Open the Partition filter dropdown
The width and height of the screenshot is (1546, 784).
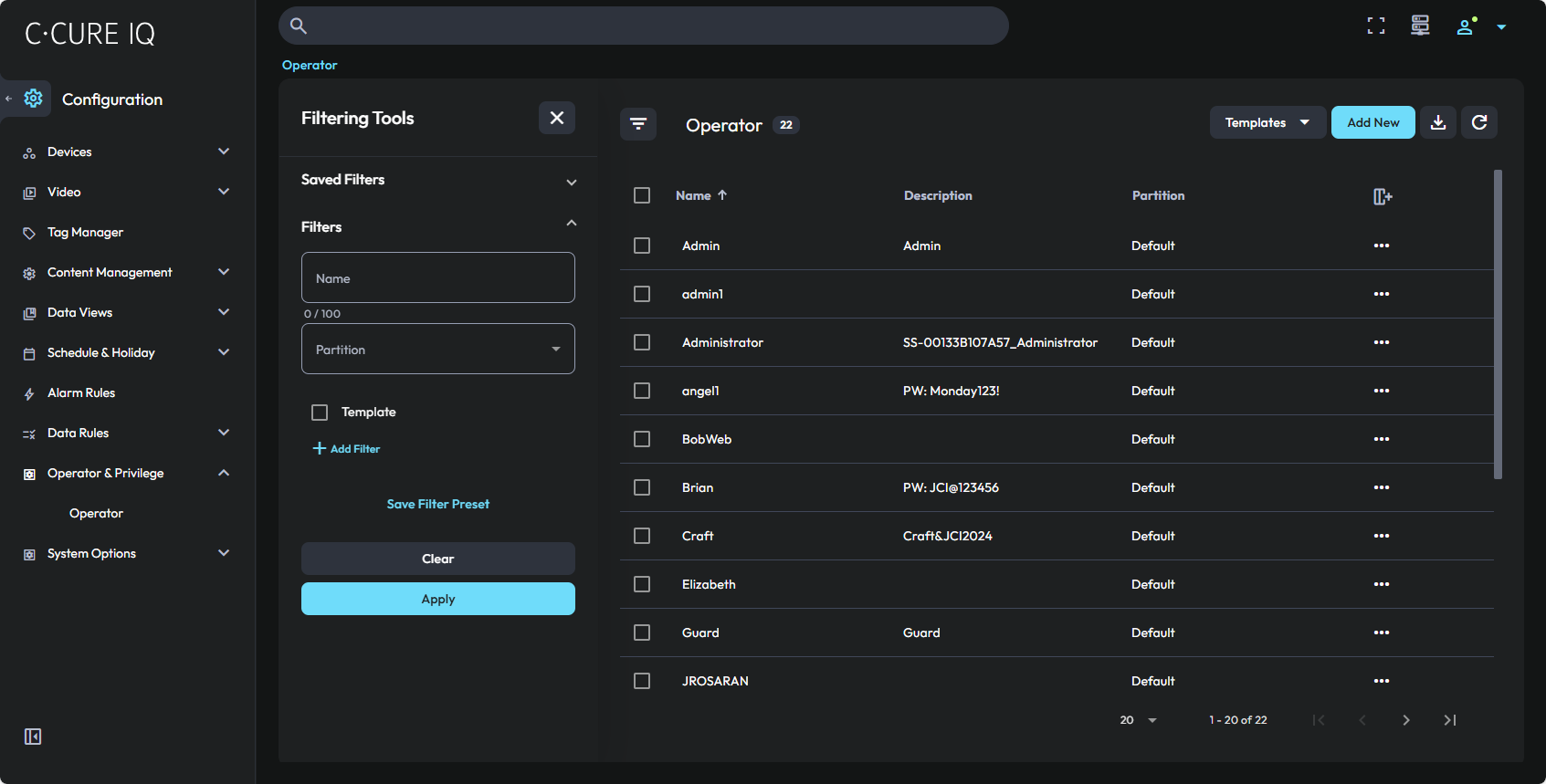coord(438,350)
